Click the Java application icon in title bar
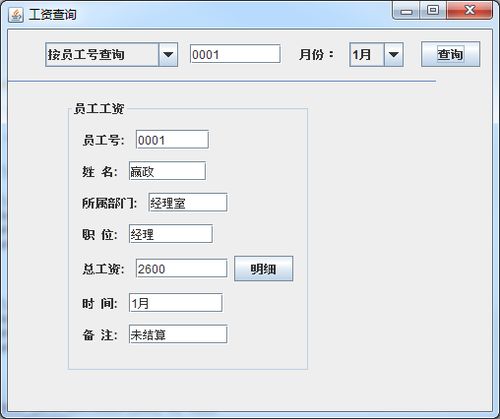This screenshot has height=419, width=500. click(x=16, y=15)
